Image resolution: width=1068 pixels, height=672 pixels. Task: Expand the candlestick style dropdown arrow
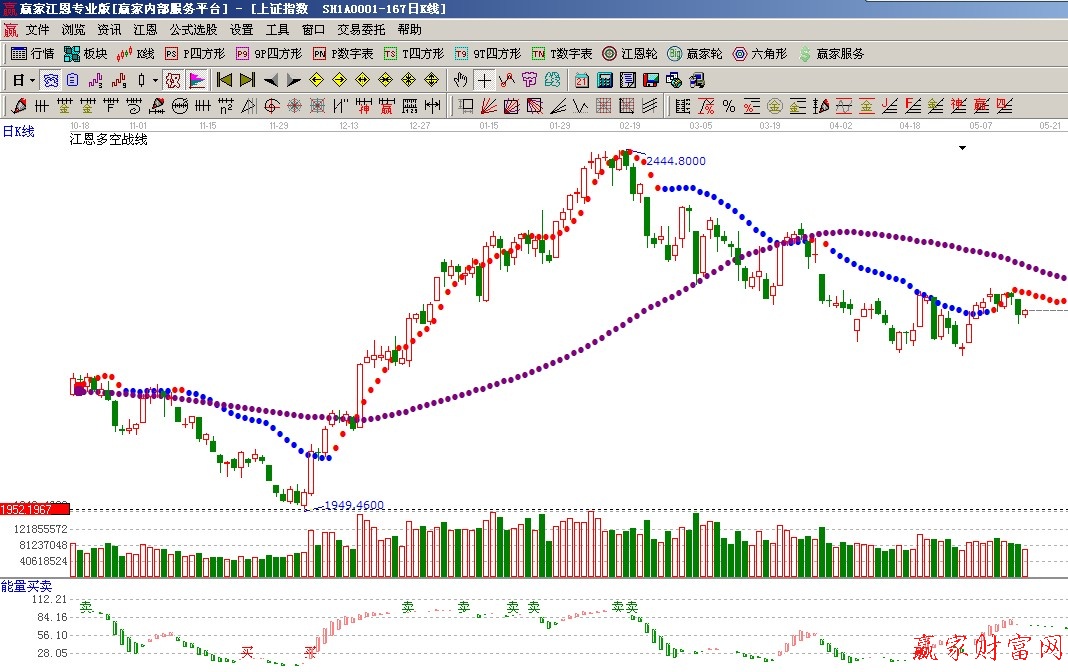pos(155,80)
